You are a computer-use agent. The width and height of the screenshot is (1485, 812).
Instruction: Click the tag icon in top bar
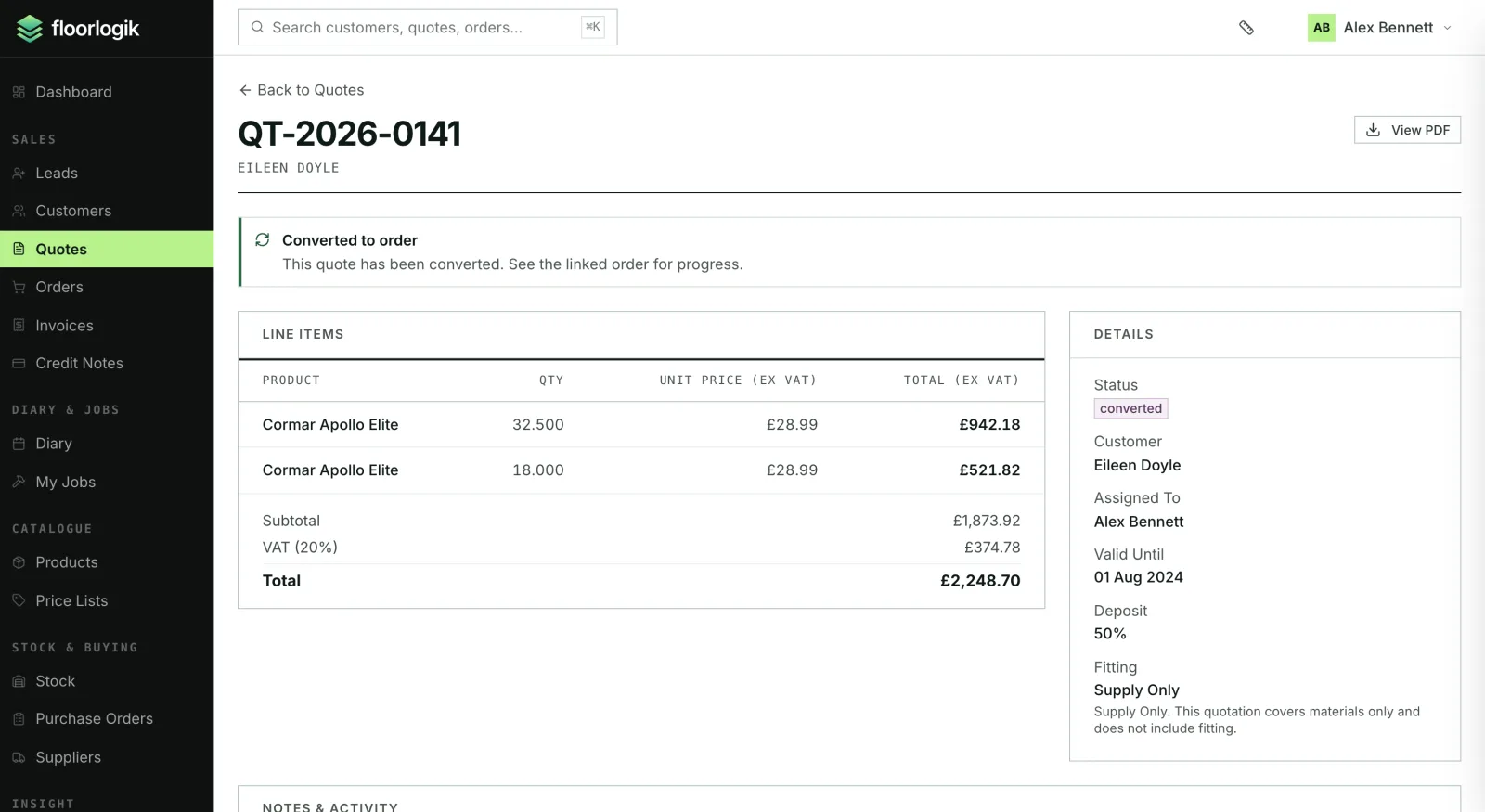pyautogui.click(x=1246, y=28)
